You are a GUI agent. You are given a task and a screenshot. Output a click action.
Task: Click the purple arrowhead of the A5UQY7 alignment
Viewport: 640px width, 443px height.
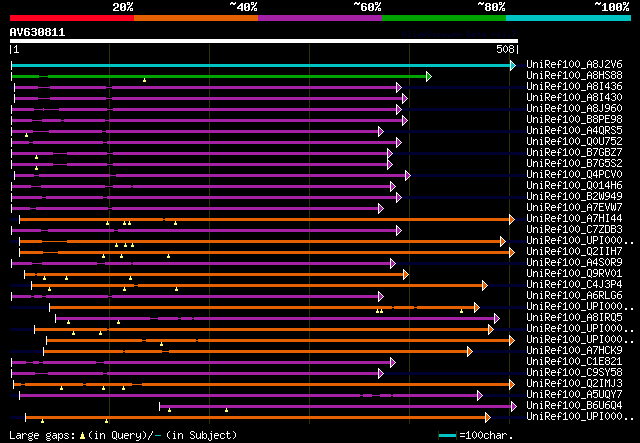(x=480, y=396)
